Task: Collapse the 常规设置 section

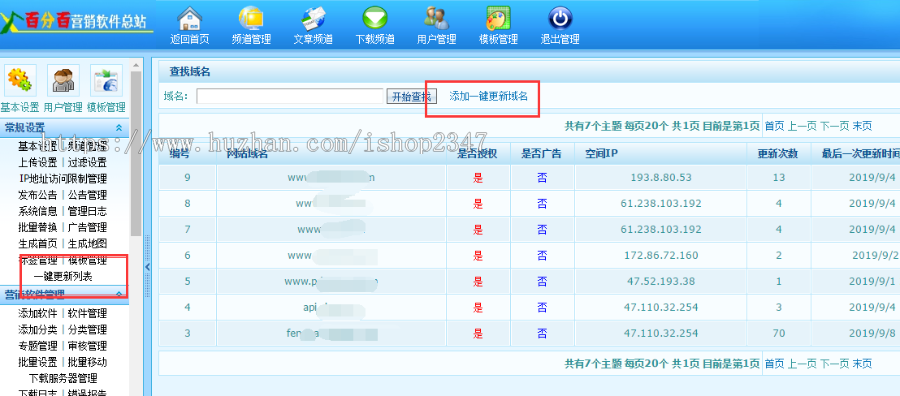Action: pyautogui.click(x=119, y=127)
